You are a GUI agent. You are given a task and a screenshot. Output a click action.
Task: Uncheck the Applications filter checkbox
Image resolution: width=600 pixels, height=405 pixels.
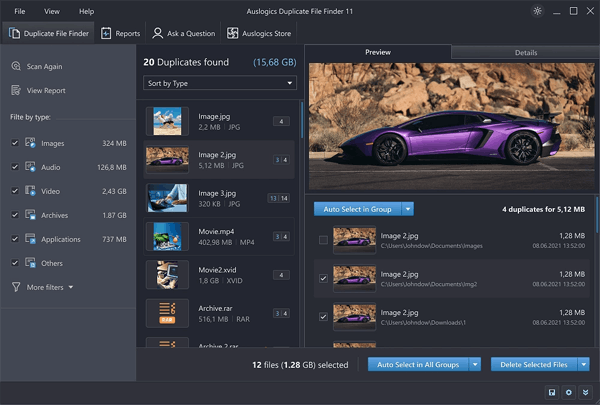15,239
